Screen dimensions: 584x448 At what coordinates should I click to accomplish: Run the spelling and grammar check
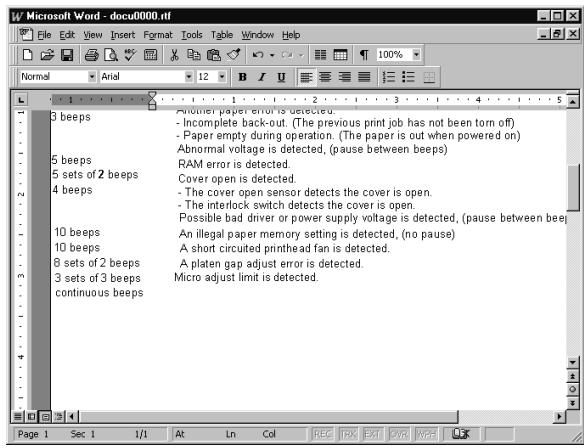point(130,55)
